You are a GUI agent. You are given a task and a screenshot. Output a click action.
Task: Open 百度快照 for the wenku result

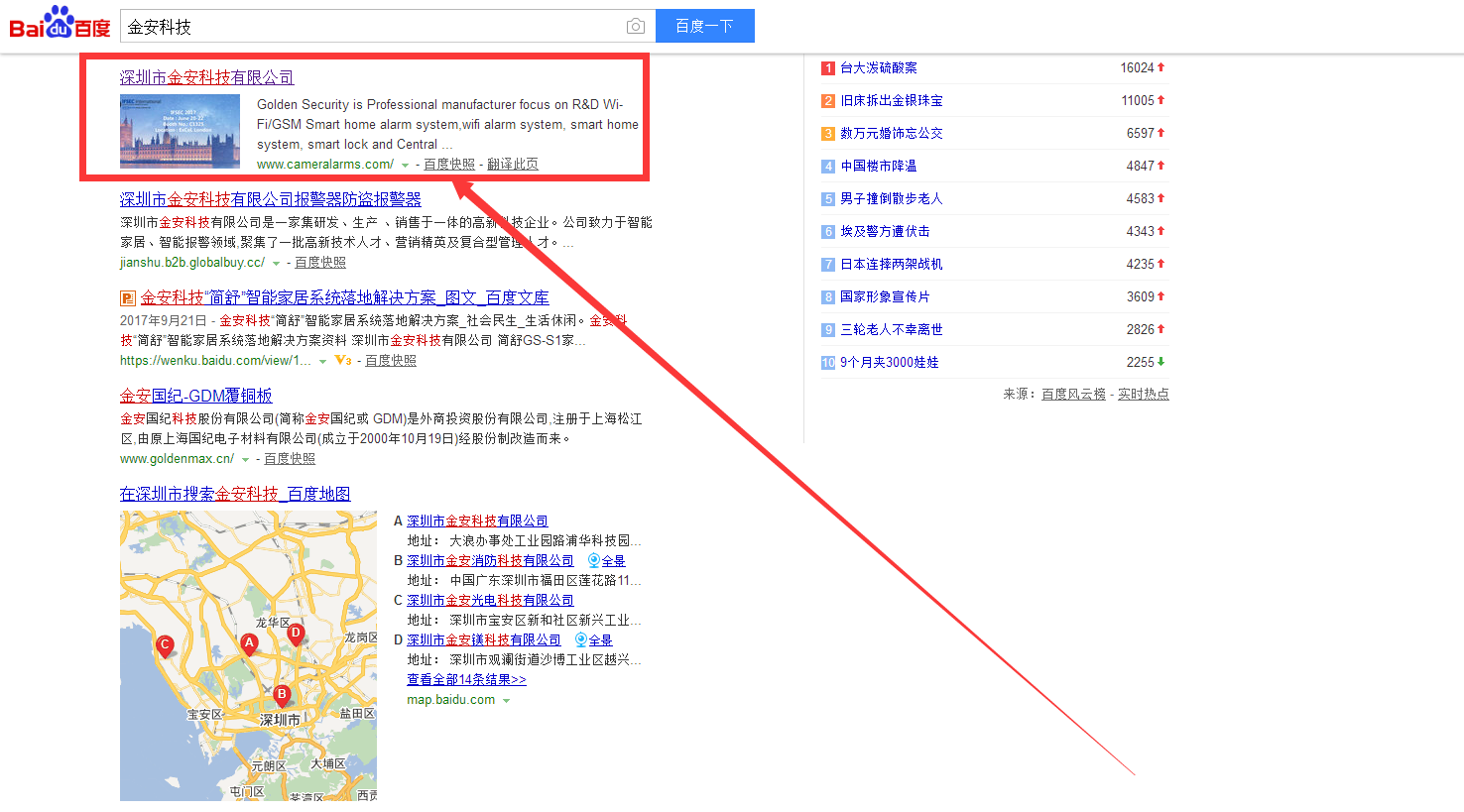391,361
